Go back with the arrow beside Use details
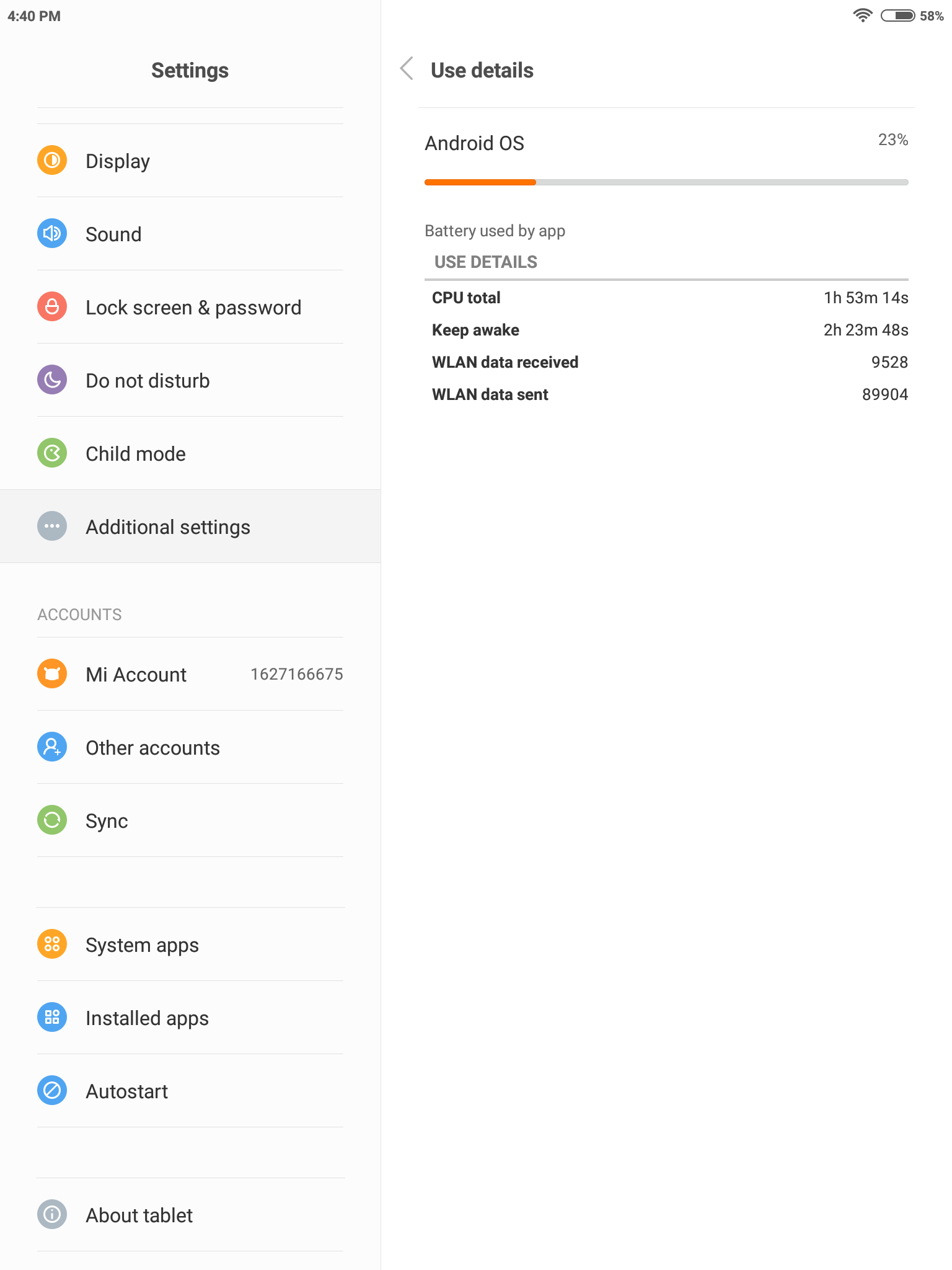This screenshot has width=952, height=1270. click(x=407, y=69)
